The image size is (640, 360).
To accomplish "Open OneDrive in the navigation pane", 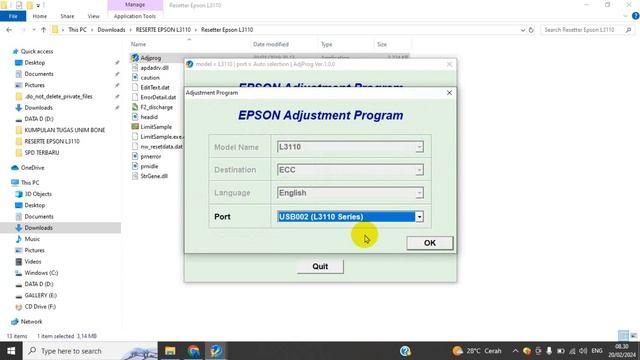I will (32, 167).
